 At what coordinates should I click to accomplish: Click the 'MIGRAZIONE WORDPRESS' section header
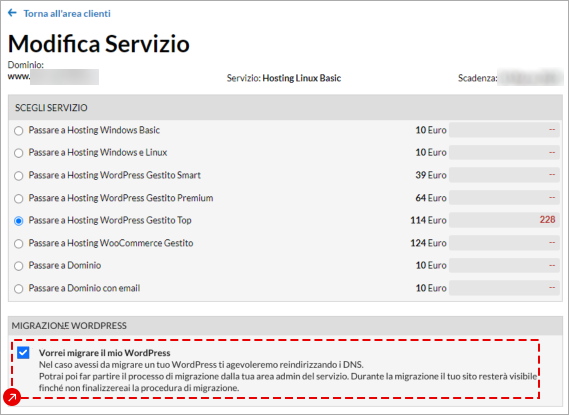(285, 325)
